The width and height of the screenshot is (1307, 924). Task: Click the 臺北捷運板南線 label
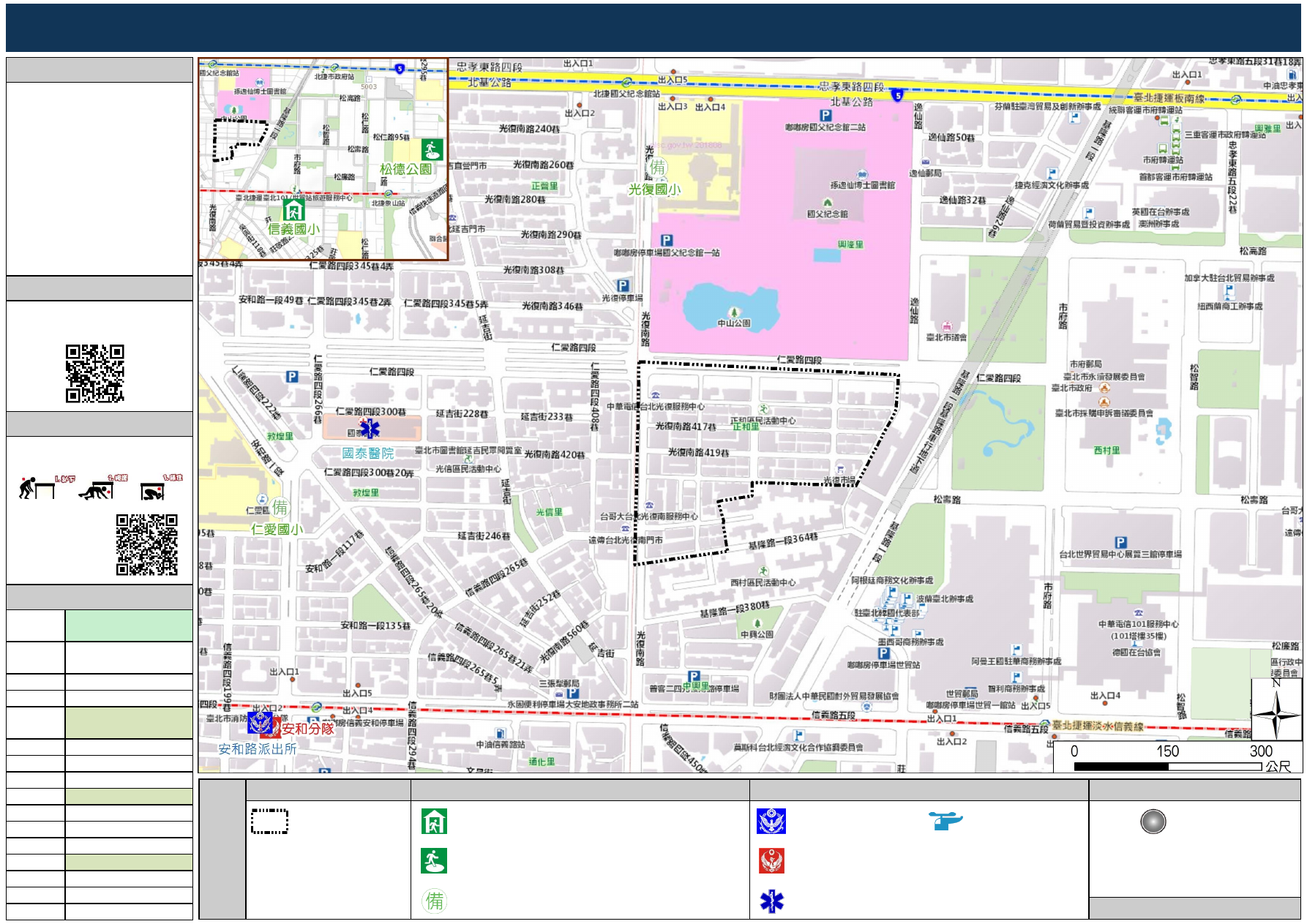[1169, 98]
